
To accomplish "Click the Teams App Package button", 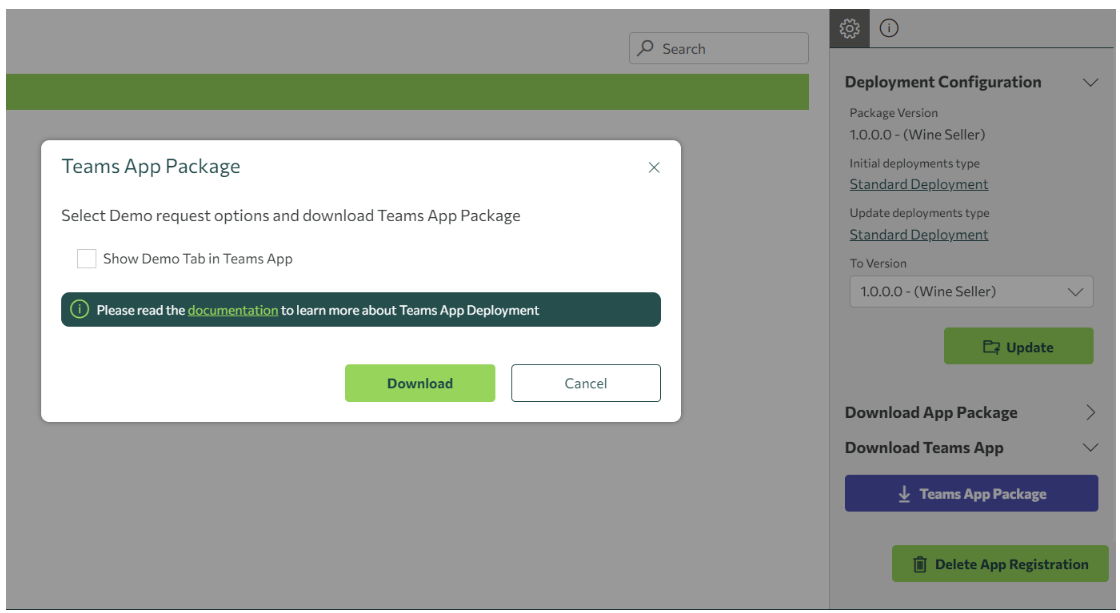I will coord(971,494).
